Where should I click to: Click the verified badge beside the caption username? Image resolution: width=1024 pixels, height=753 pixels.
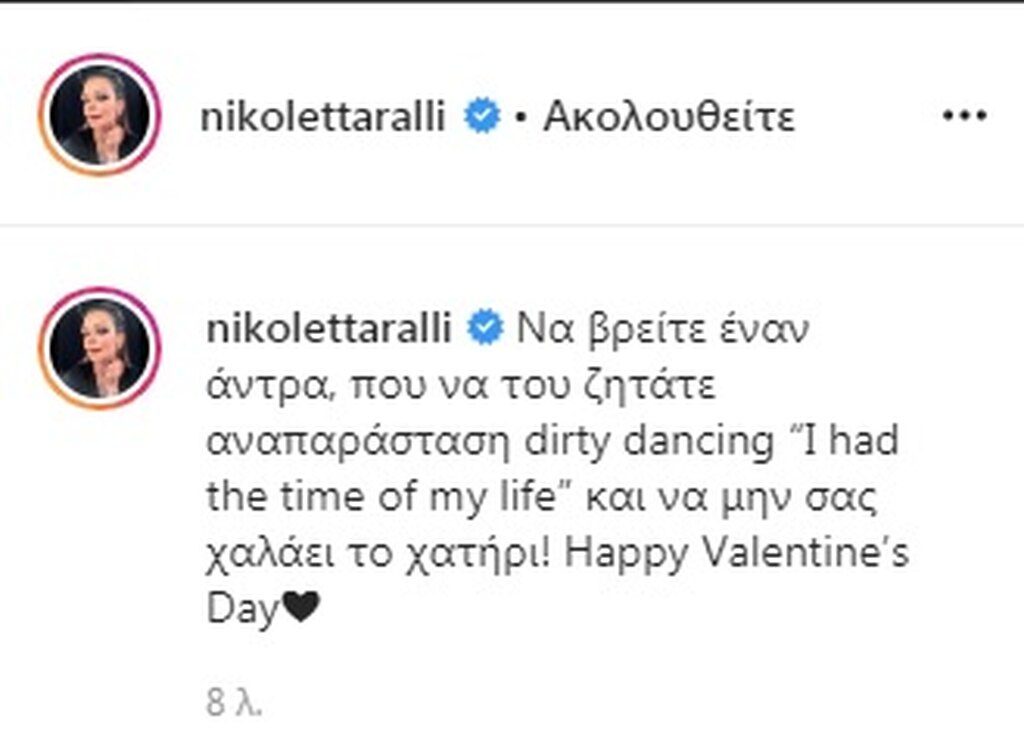click(x=486, y=330)
